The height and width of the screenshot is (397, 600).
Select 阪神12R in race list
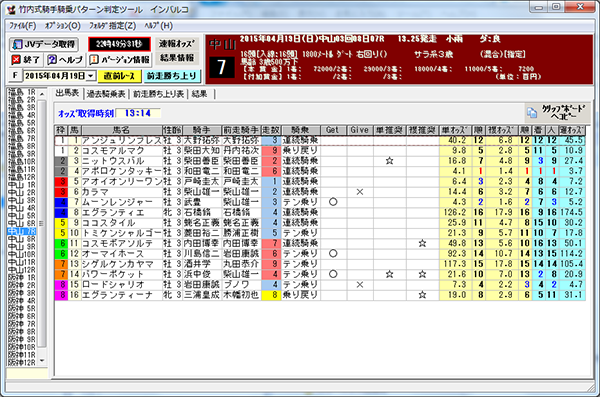tap(22, 362)
